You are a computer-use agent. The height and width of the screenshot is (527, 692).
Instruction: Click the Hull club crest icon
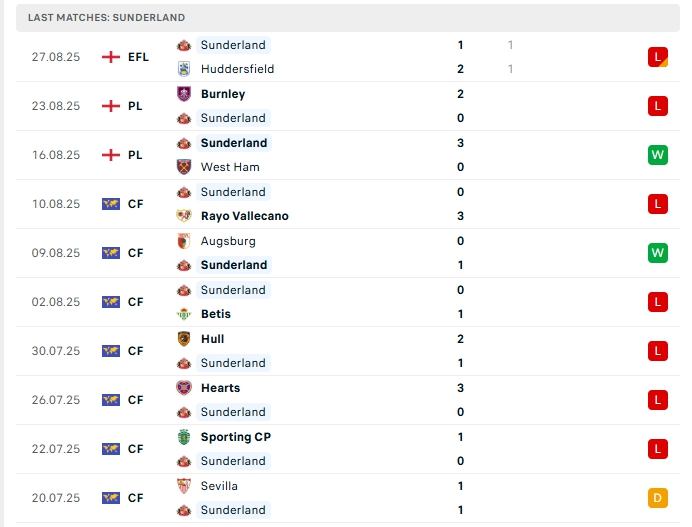click(x=184, y=339)
